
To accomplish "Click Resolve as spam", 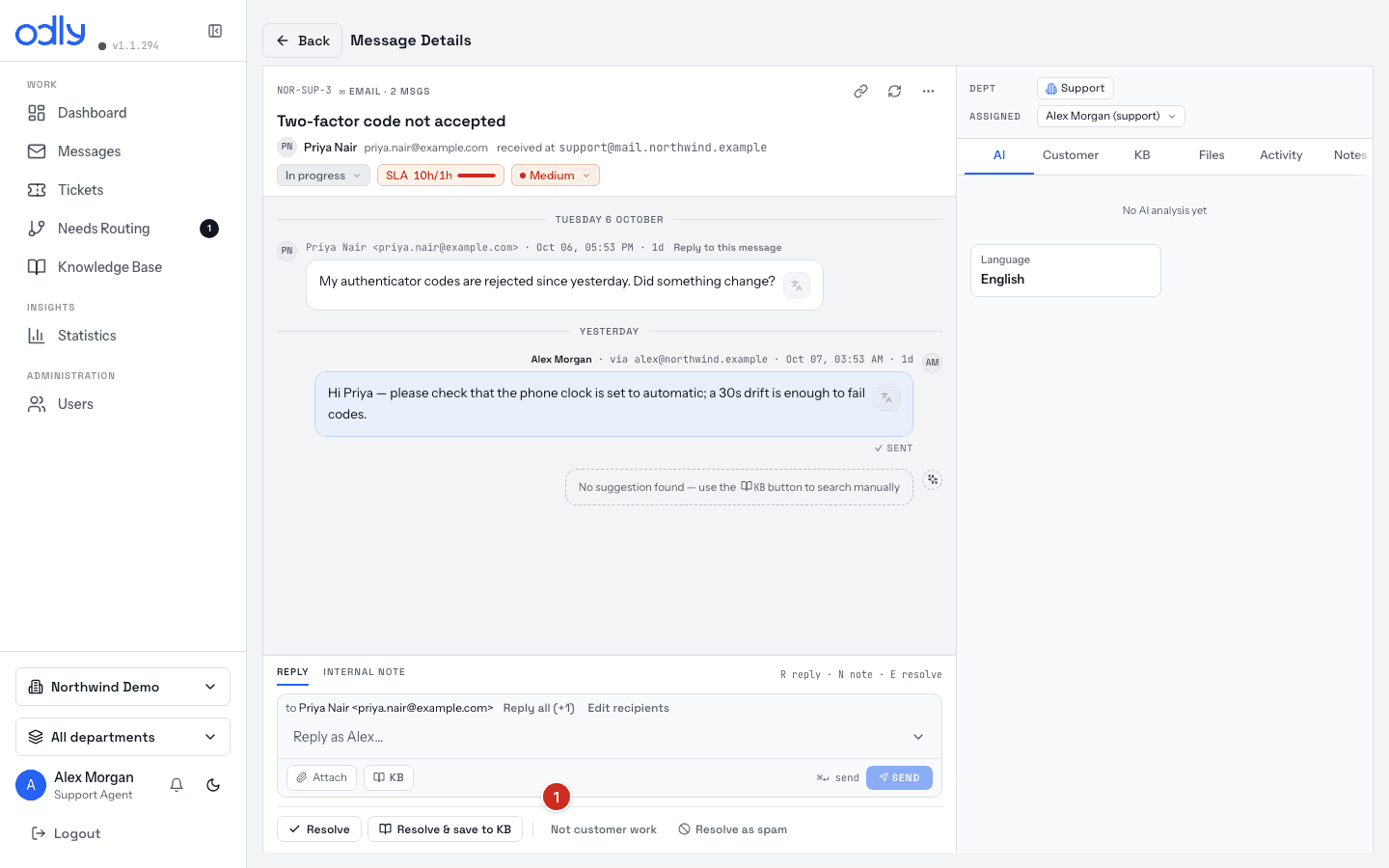I will 733,829.
